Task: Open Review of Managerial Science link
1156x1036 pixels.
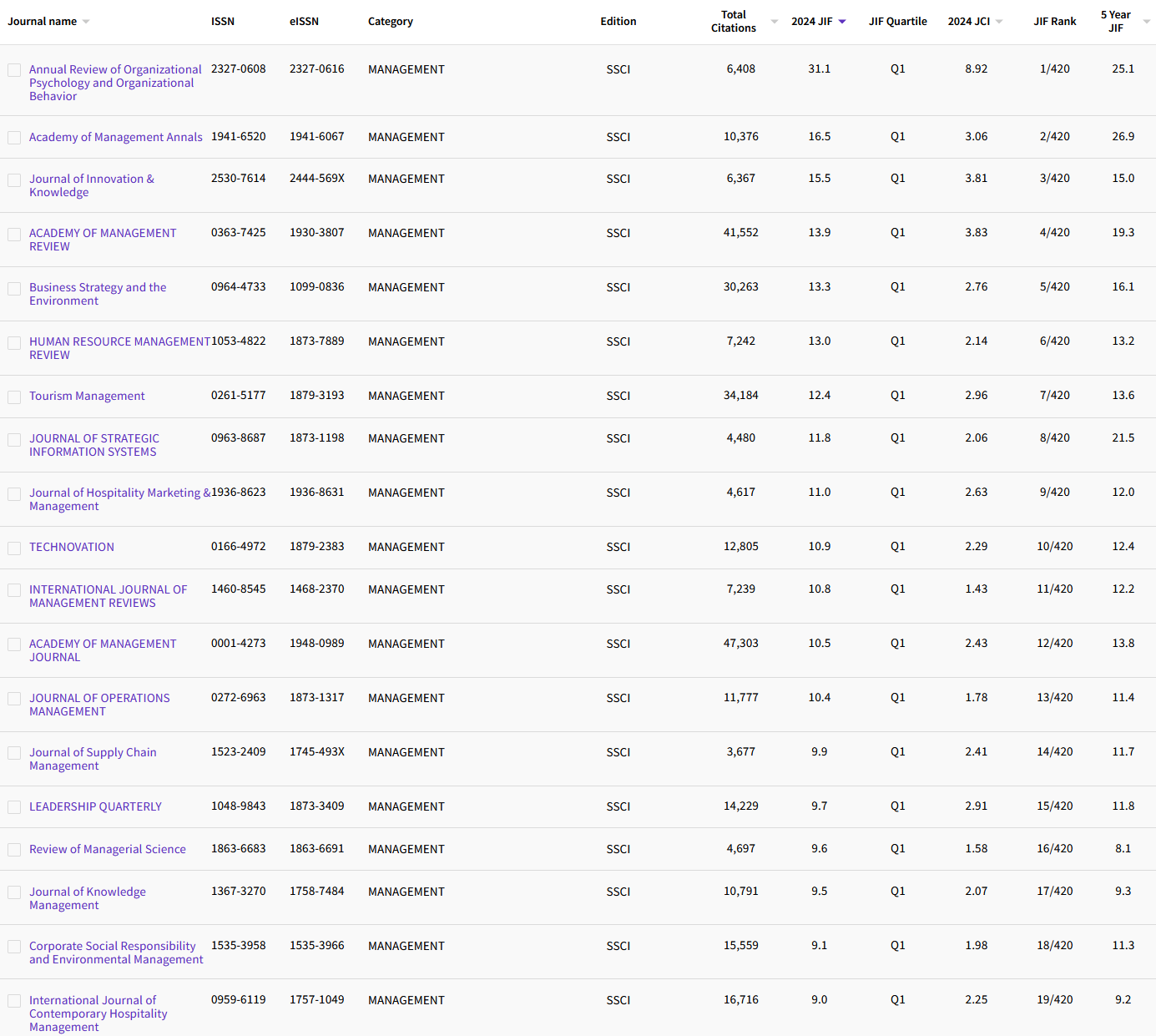Action: point(108,849)
